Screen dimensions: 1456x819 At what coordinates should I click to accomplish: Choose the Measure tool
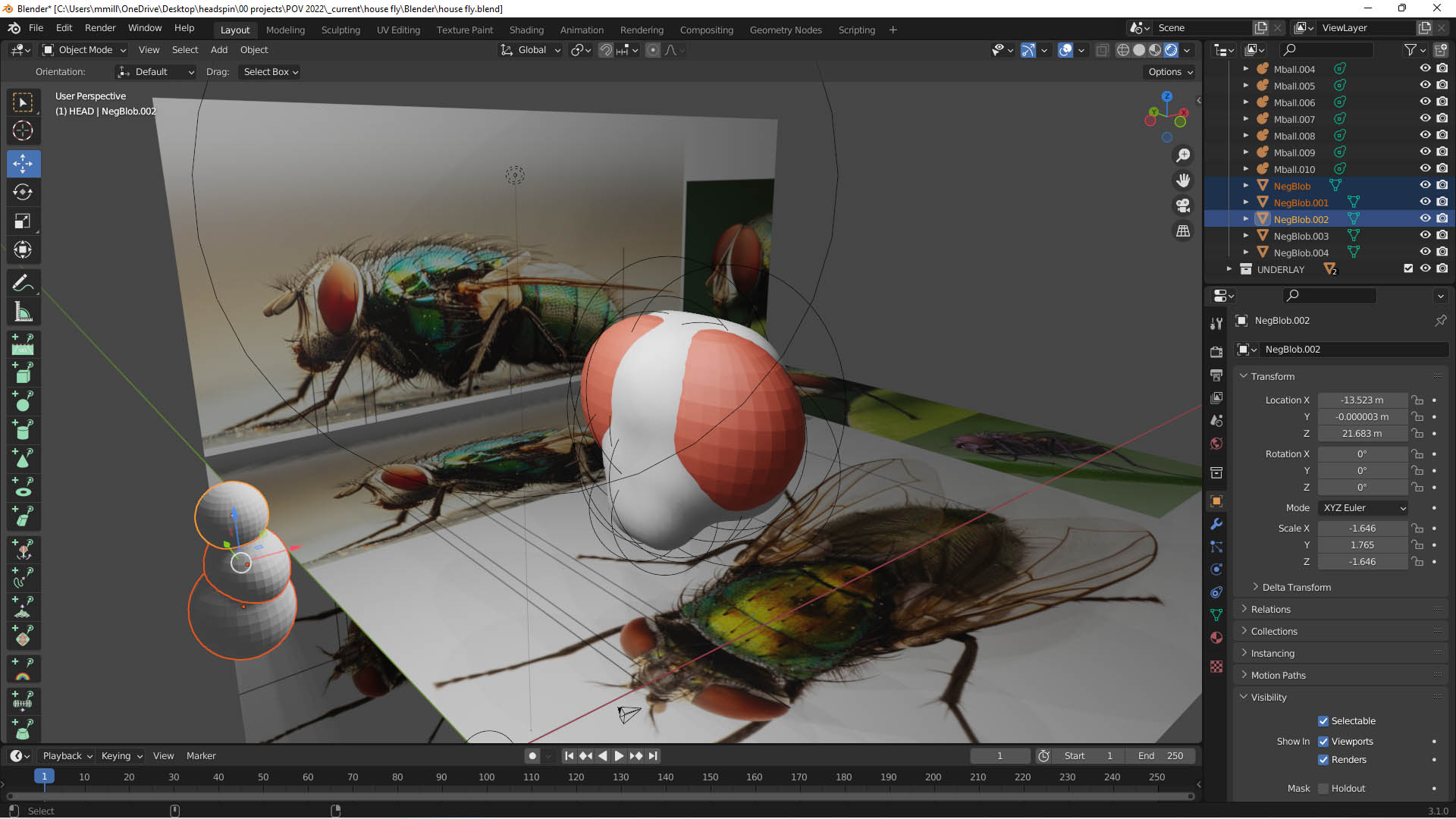[x=23, y=312]
